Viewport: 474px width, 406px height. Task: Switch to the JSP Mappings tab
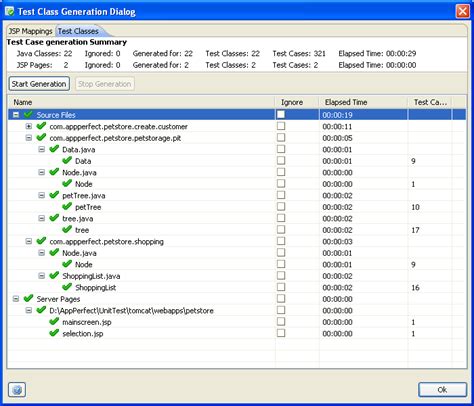click(x=30, y=31)
